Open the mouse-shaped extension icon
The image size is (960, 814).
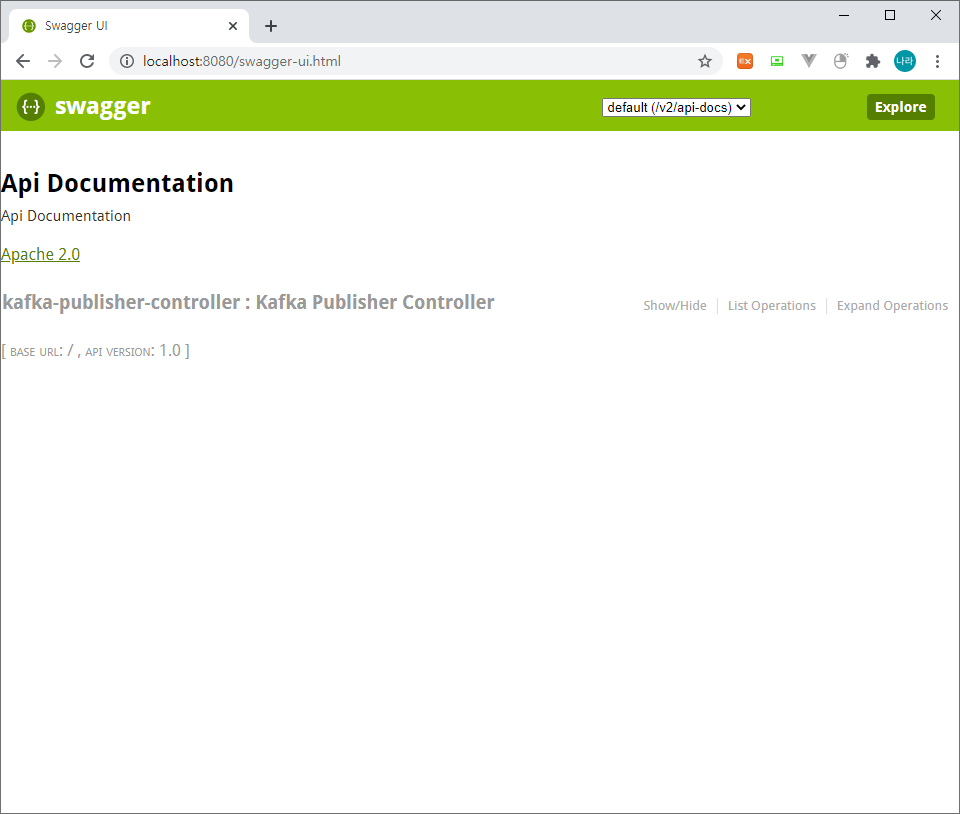tap(841, 61)
